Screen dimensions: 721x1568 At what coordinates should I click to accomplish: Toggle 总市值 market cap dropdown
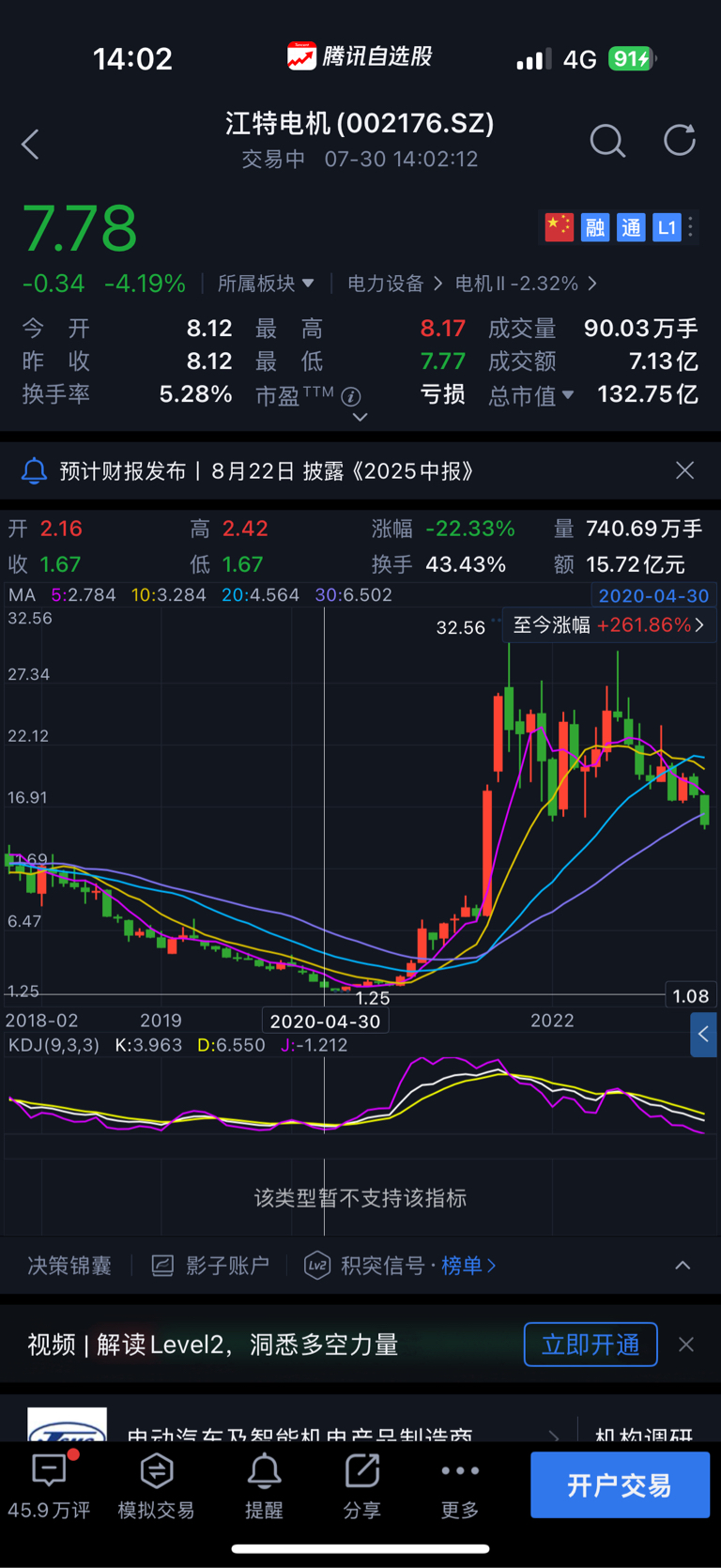click(530, 395)
